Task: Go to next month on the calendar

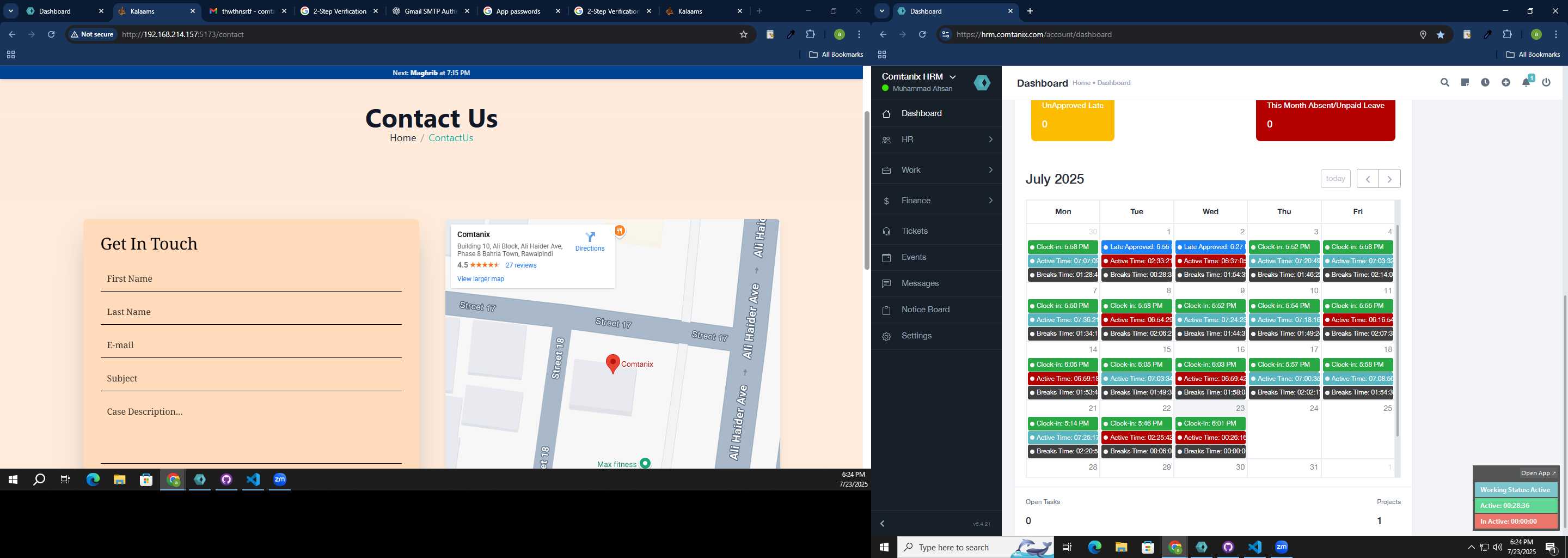Action: point(1389,179)
